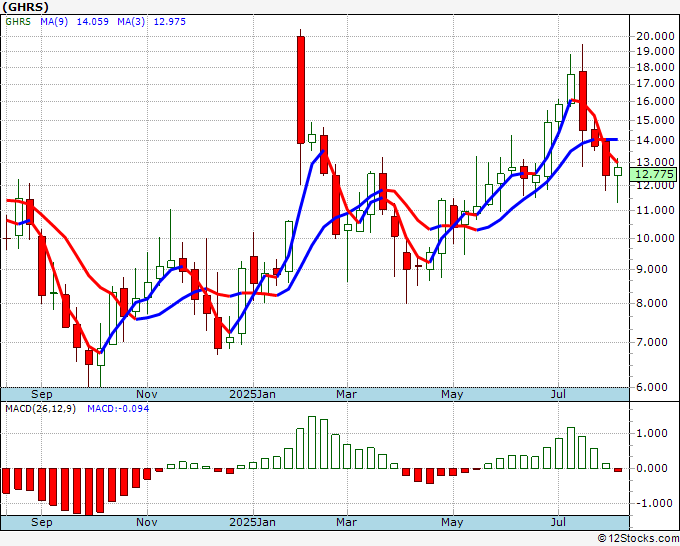
Task: Click Jul on the MACD time axis
Action: (x=558, y=522)
